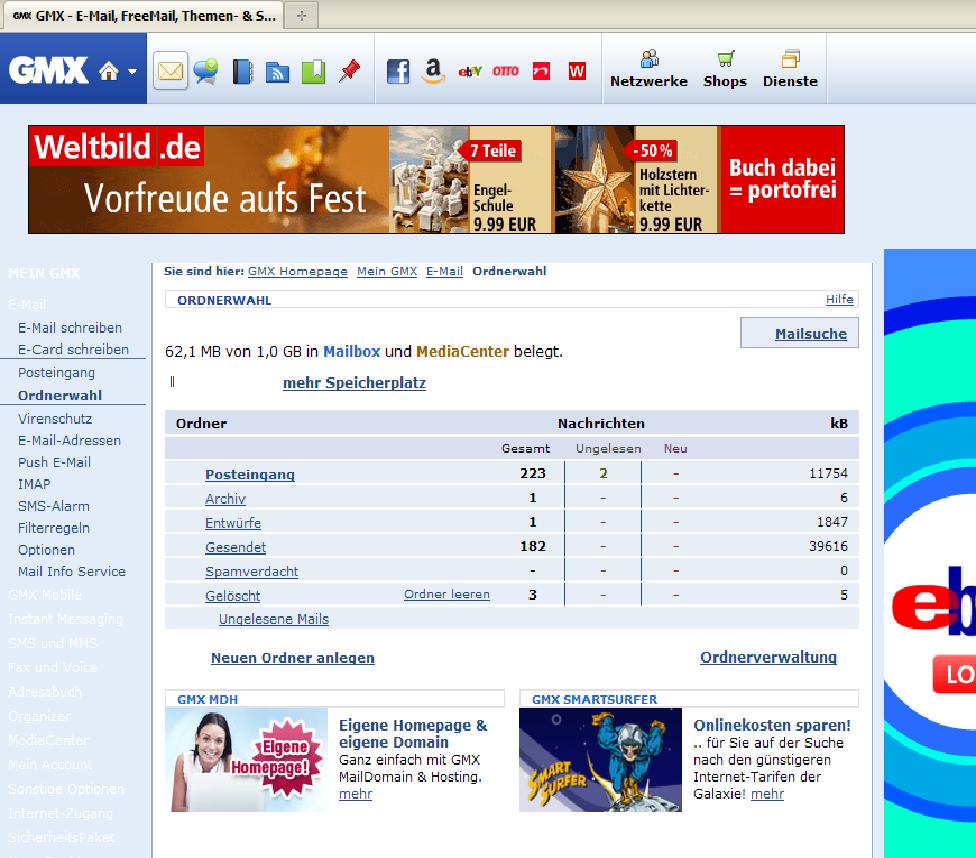
Task: Open the Facebook shortcut icon
Action: [x=398, y=72]
